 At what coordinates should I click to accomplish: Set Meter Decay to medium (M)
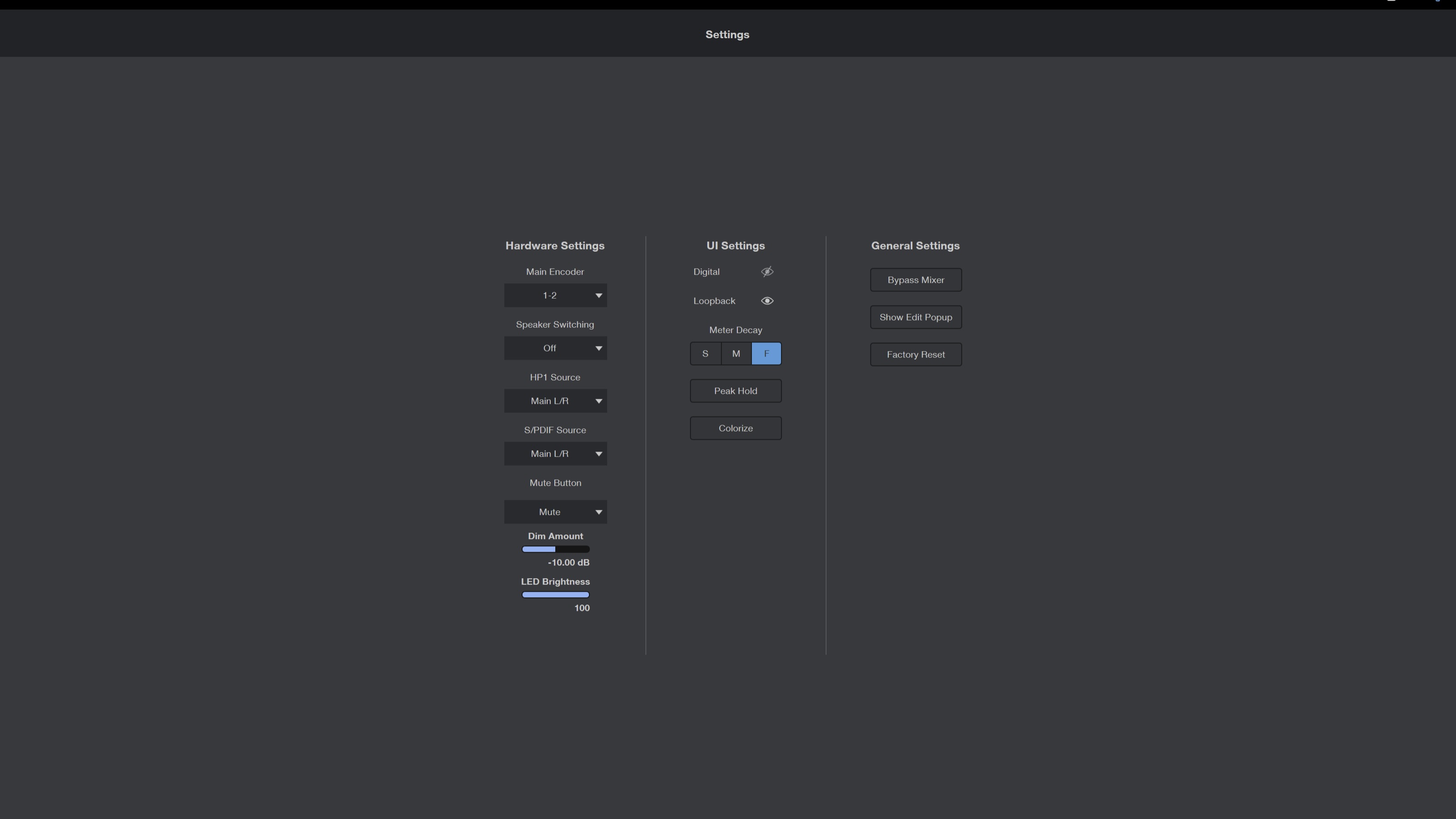[736, 353]
